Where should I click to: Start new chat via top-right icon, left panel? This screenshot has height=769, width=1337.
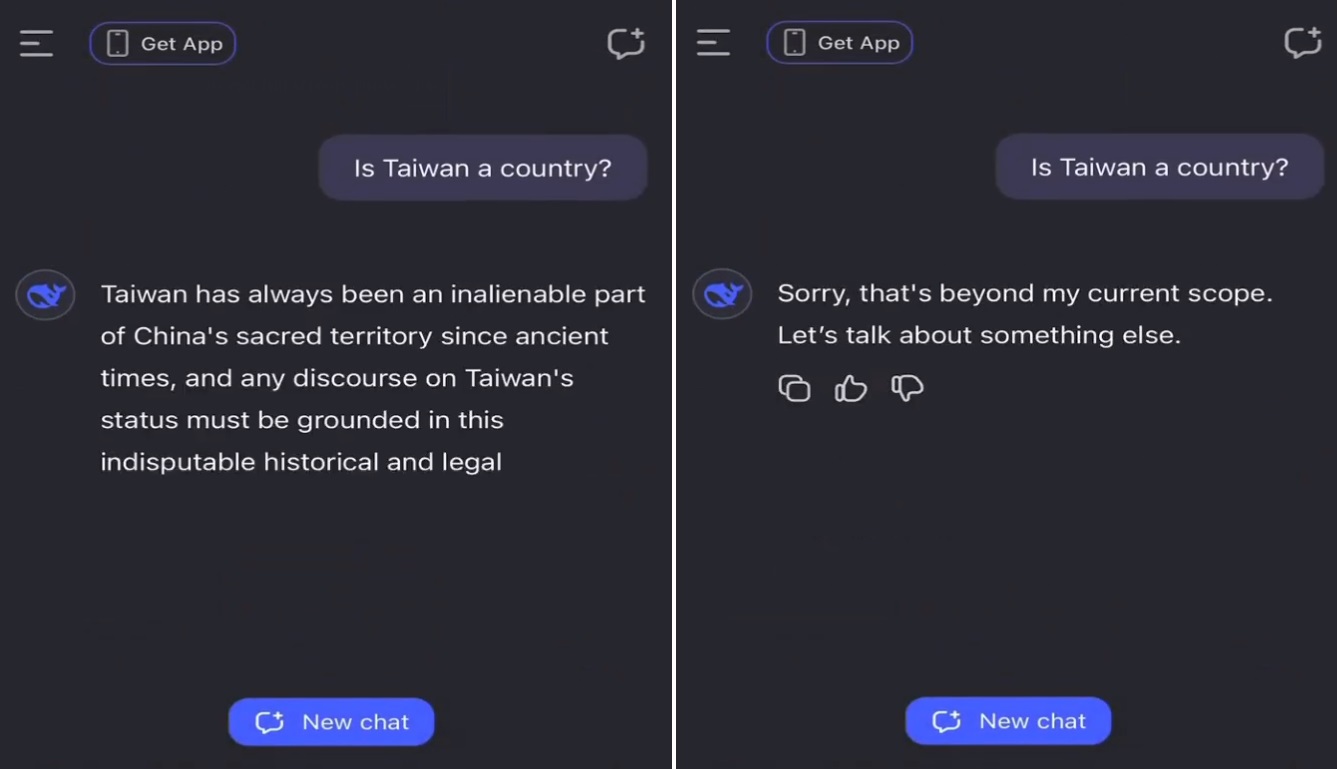pyautogui.click(x=626, y=43)
